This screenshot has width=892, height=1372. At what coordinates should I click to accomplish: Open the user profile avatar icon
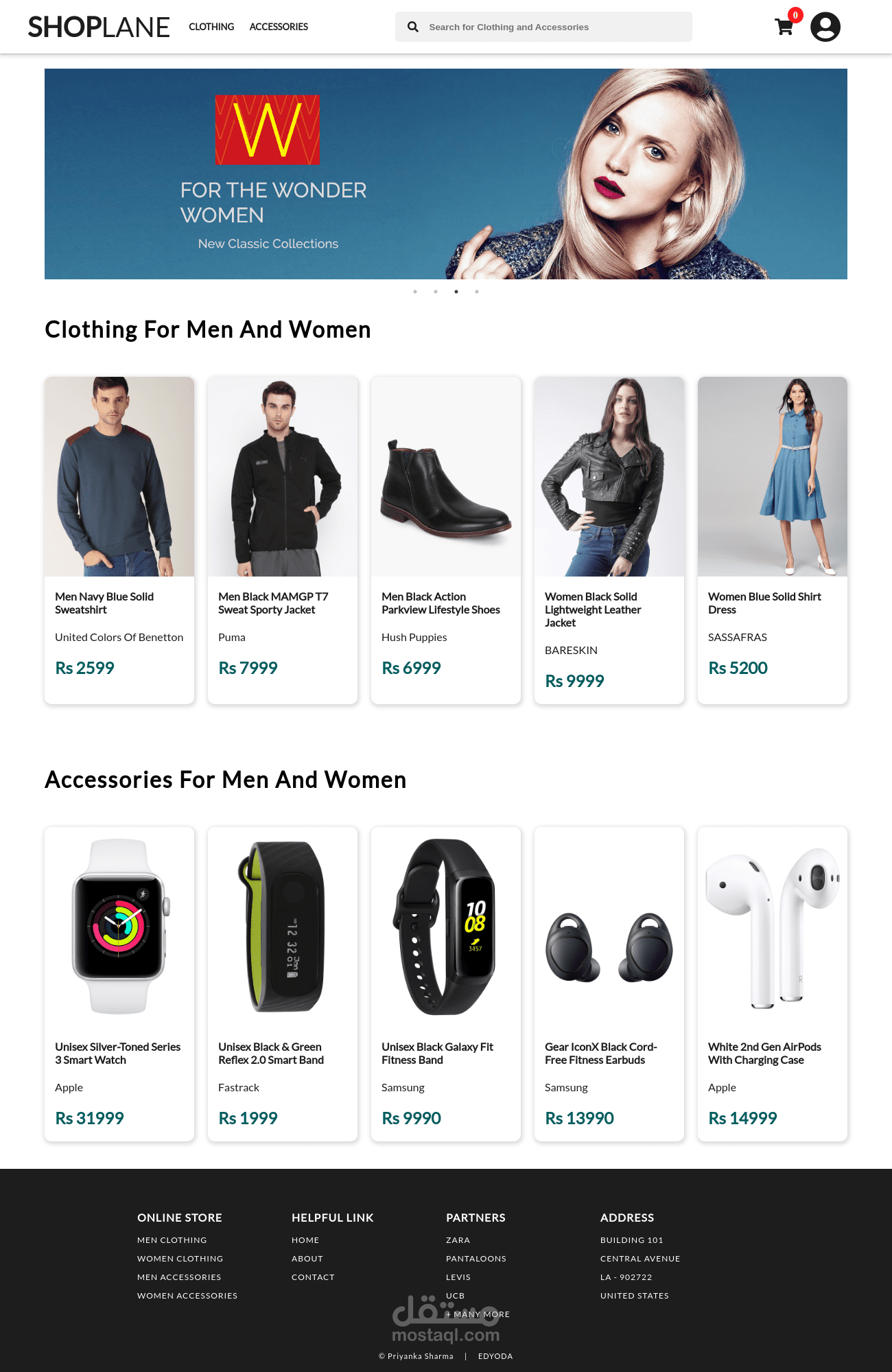coord(825,27)
